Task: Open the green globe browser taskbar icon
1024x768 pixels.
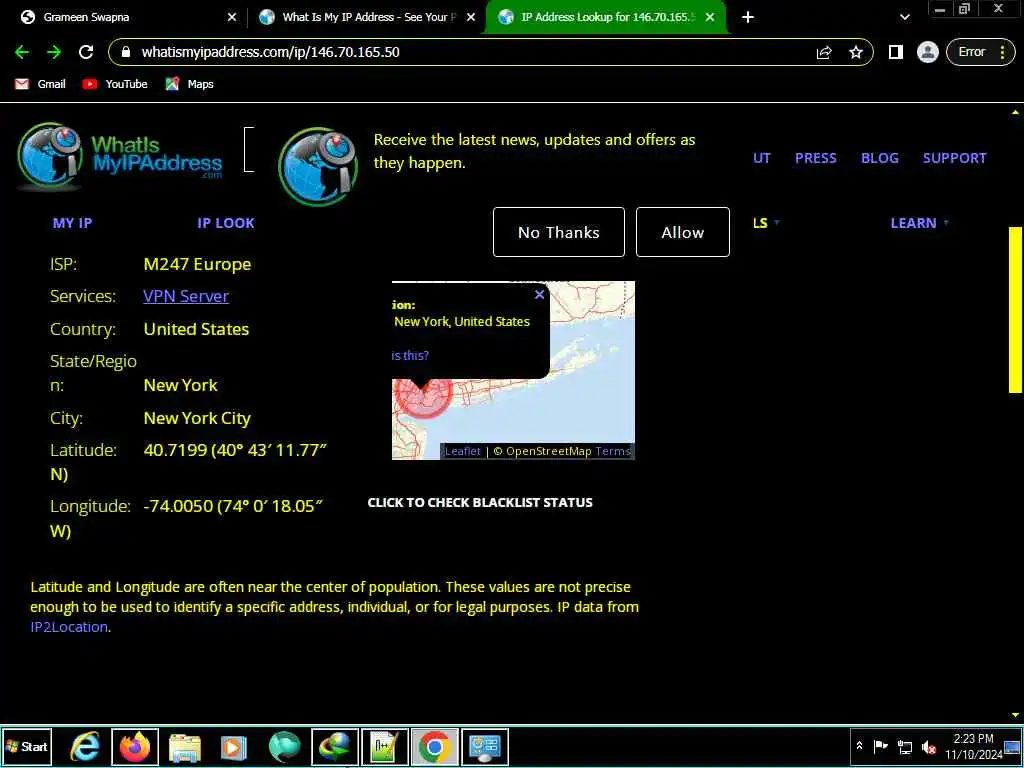Action: coord(284,746)
